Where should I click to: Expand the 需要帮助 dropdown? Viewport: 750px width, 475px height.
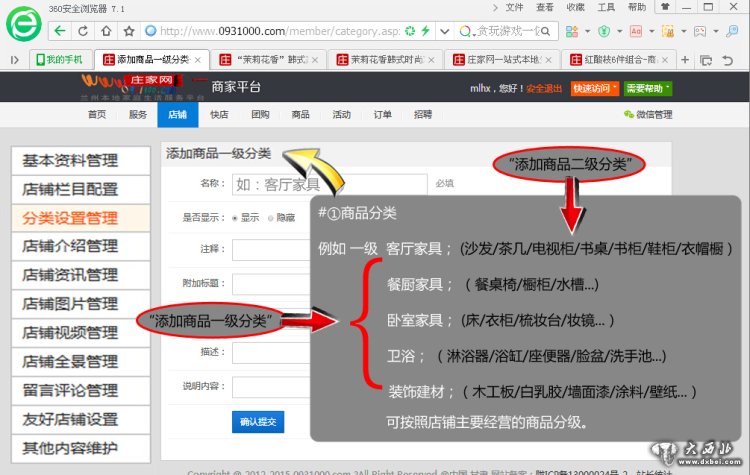tap(648, 89)
